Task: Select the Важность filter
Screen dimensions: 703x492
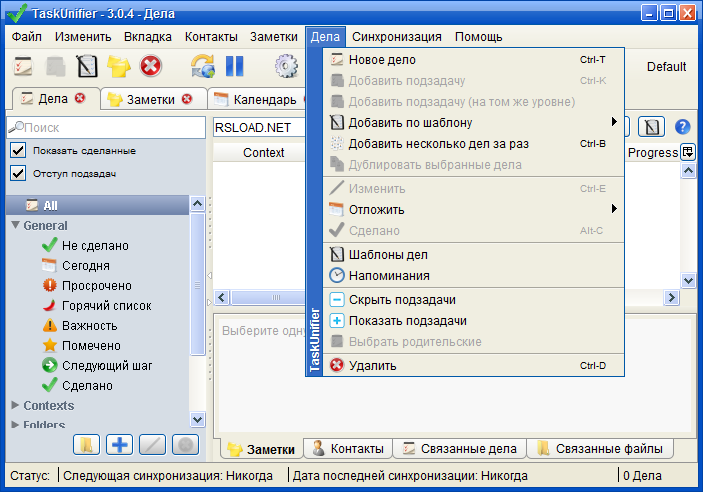Action: click(x=80, y=326)
